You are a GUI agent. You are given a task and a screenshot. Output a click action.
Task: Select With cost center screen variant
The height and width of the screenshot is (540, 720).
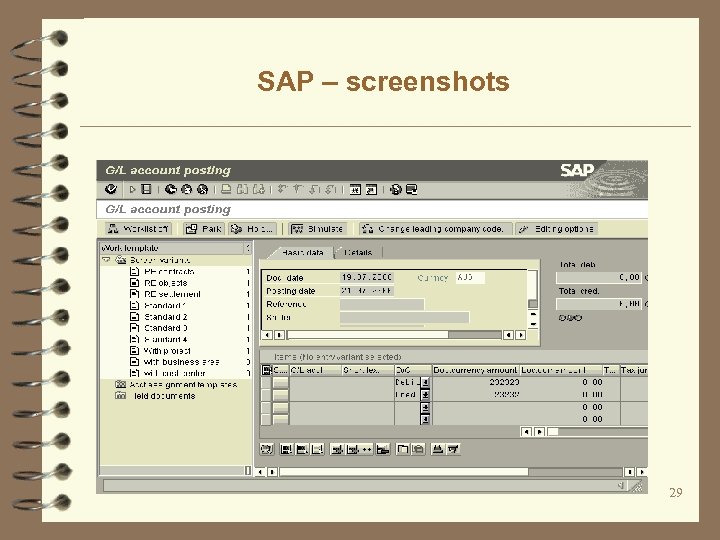174,373
